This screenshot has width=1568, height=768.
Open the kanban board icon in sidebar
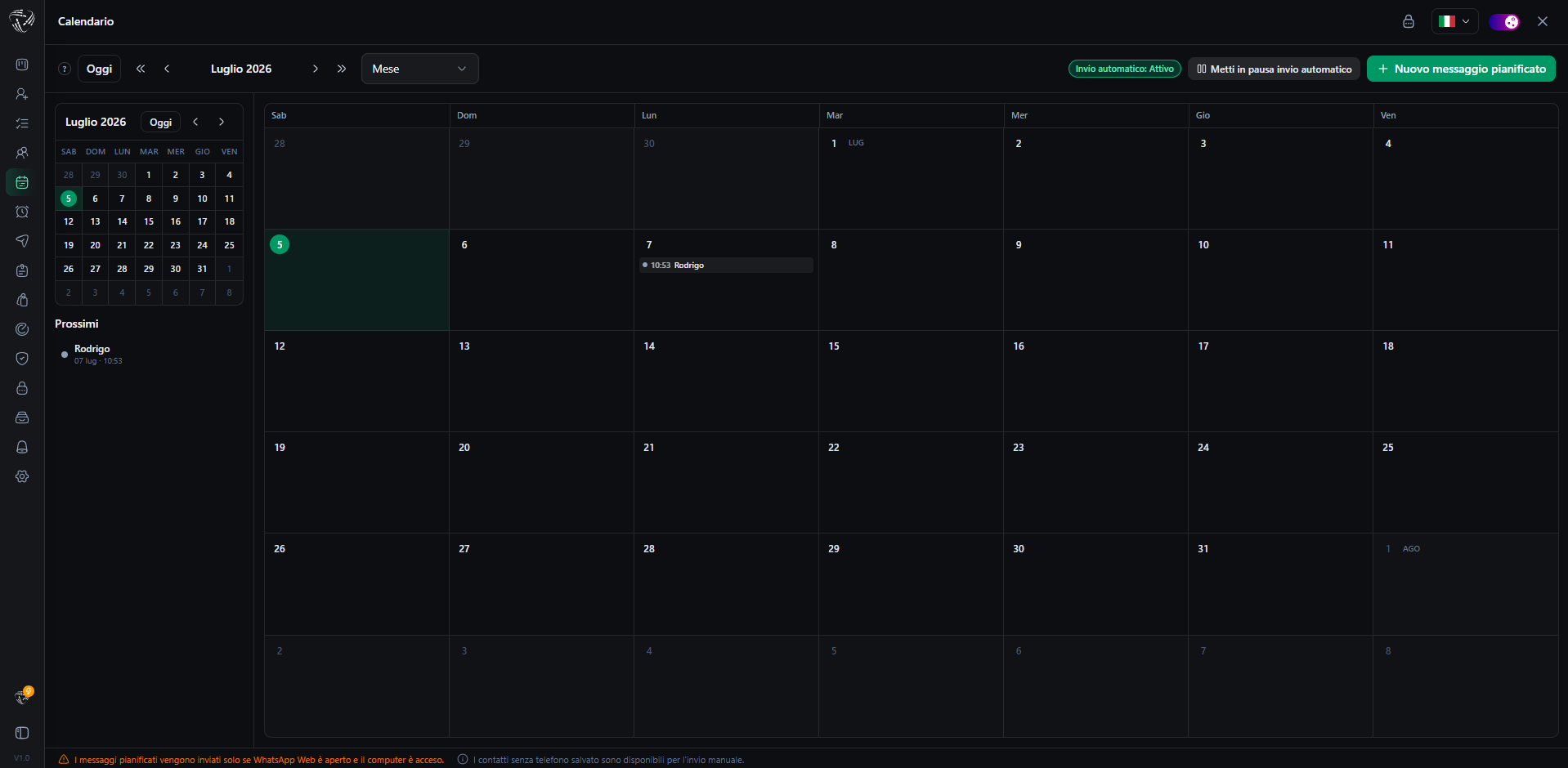point(22,65)
